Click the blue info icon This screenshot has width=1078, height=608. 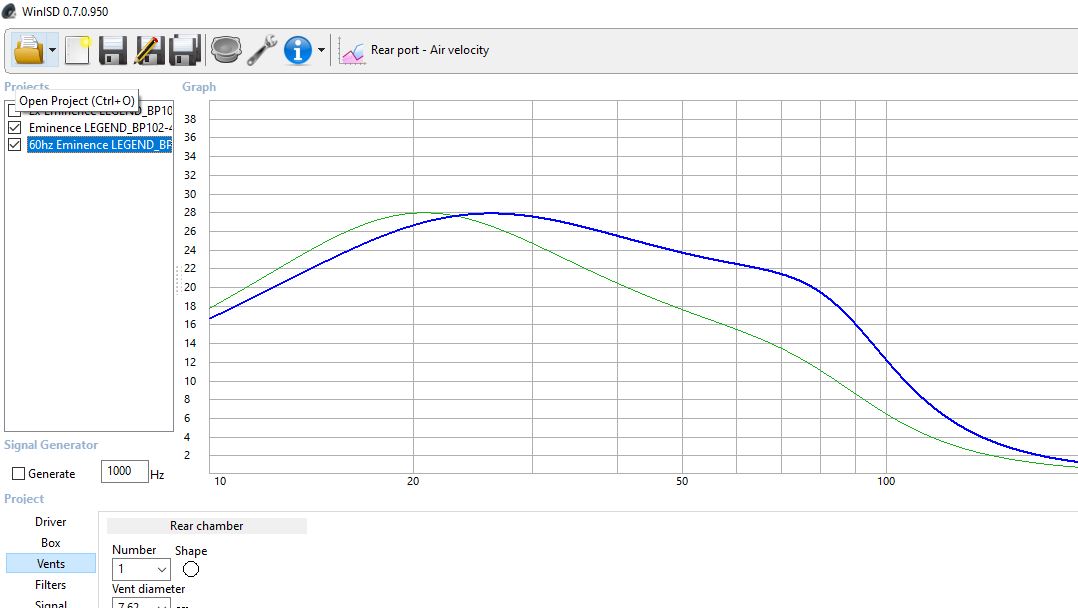(x=298, y=50)
